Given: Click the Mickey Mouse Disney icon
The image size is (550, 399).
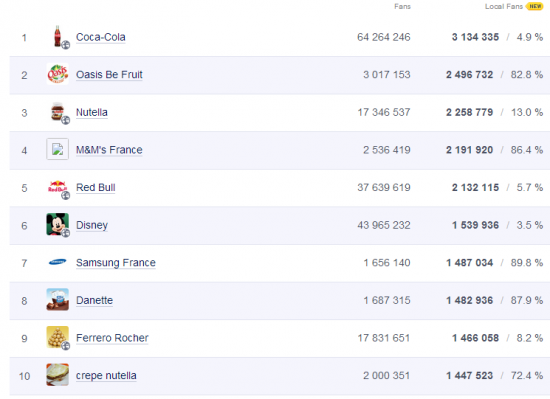Looking at the screenshot, I should pyautogui.click(x=58, y=225).
